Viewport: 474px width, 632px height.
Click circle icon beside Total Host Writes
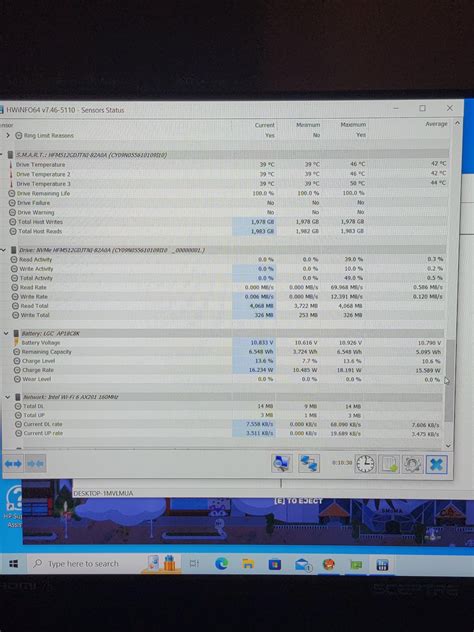point(13,222)
